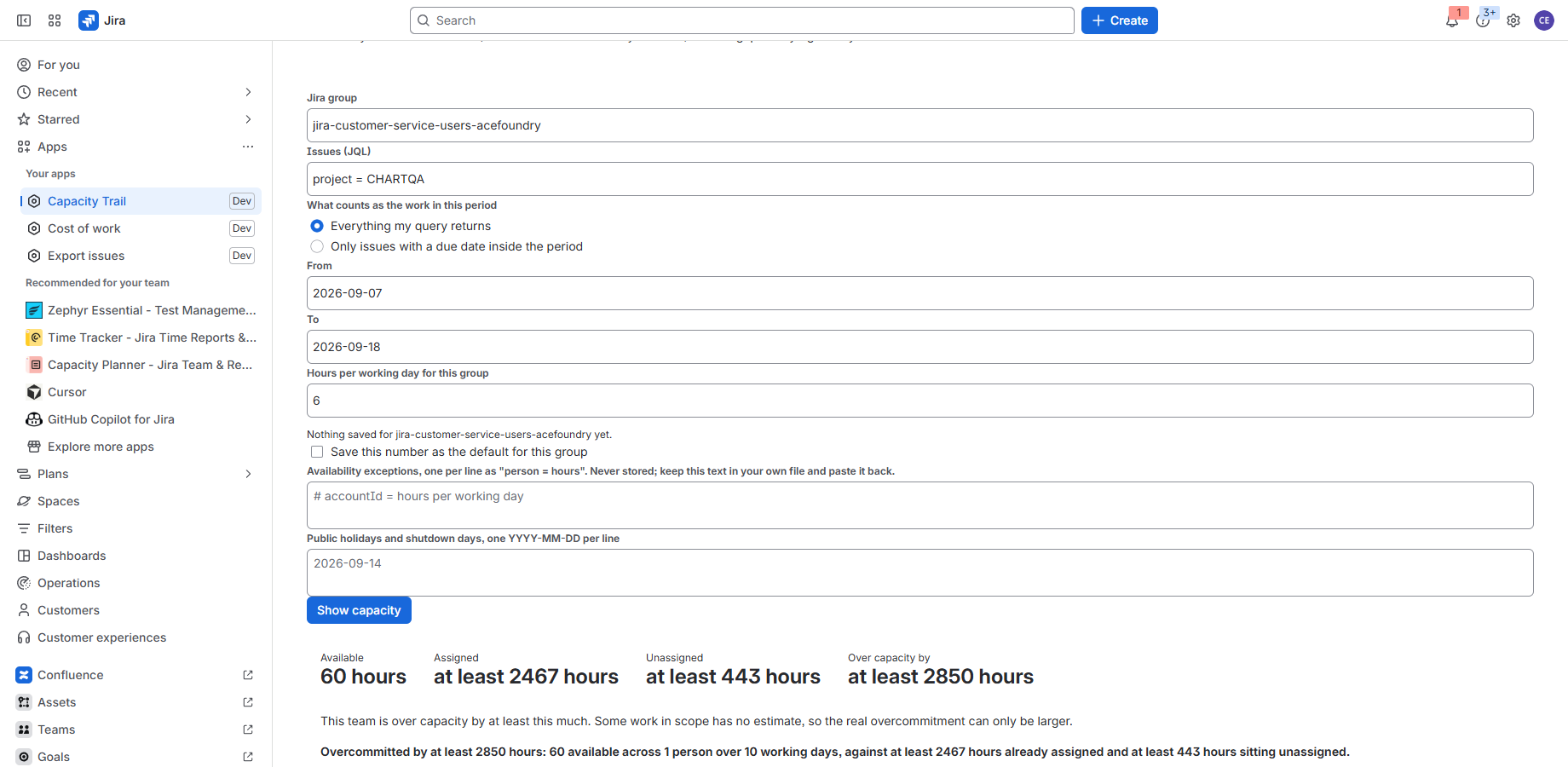Select 'Only issues with a due date' radio
This screenshot has height=767, width=1568.
[x=317, y=246]
